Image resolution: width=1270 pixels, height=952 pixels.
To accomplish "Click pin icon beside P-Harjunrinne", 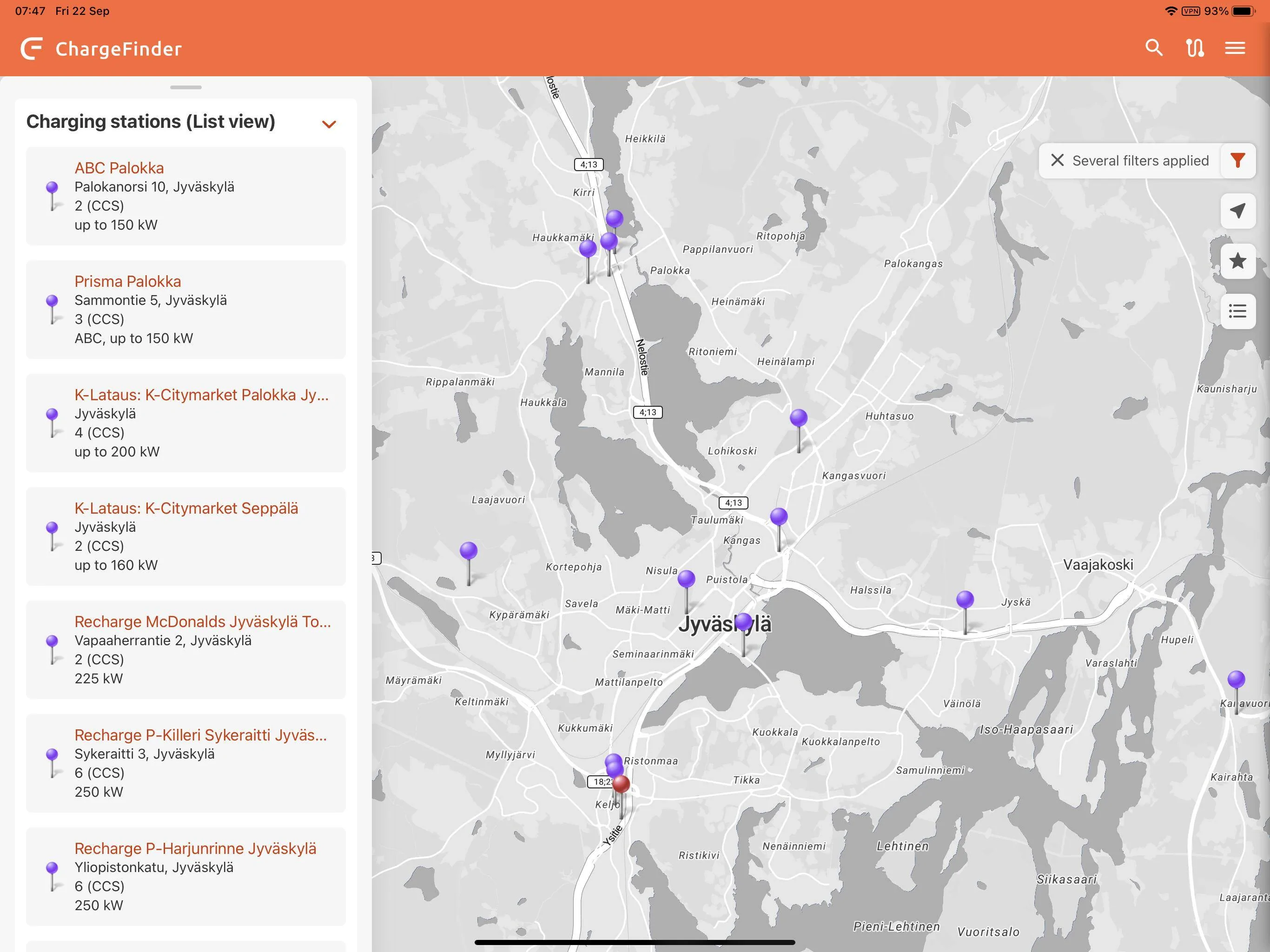I will coord(52,876).
